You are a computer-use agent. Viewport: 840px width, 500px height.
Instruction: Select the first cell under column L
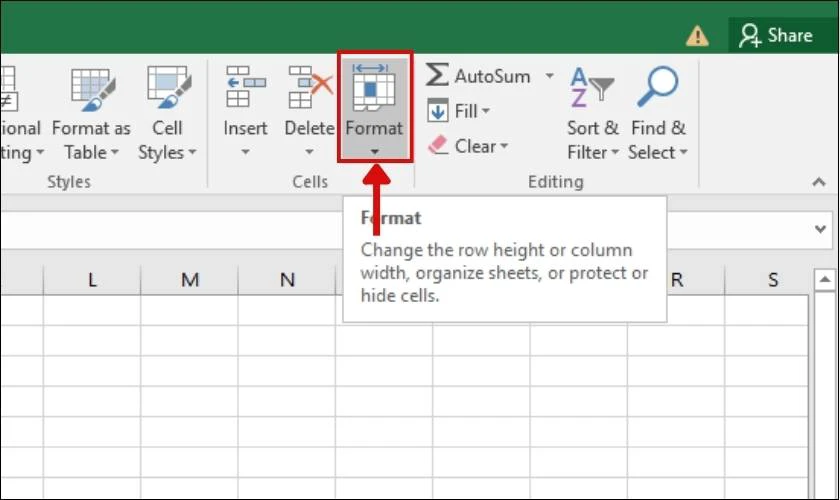(92, 310)
